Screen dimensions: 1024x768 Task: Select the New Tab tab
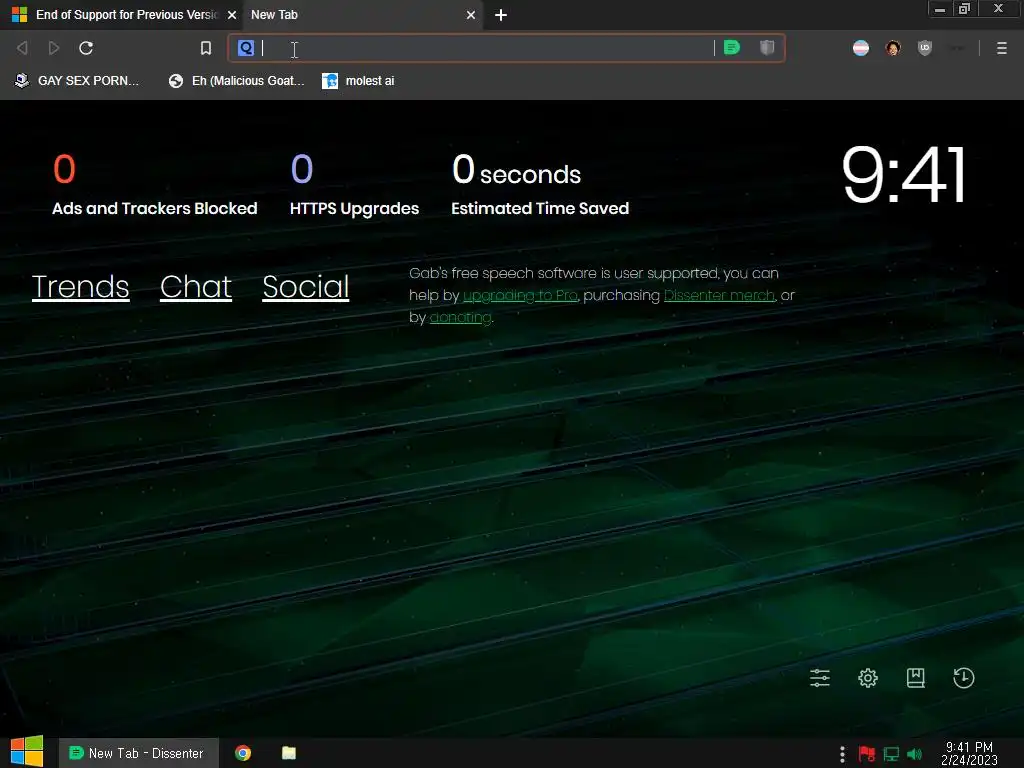pos(362,14)
